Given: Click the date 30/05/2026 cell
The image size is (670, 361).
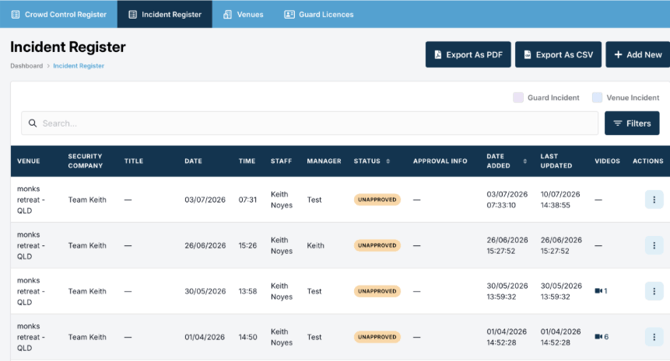Looking at the screenshot, I should (x=205, y=291).
